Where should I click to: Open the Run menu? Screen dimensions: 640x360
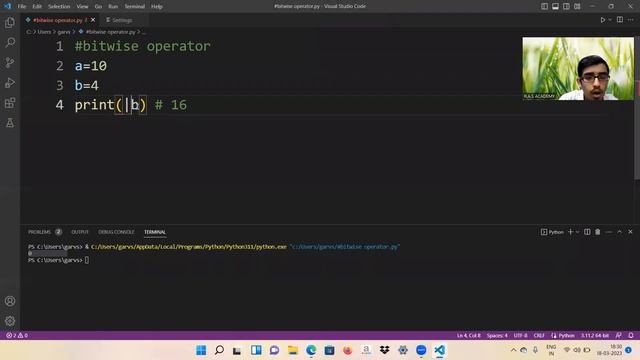113,7
